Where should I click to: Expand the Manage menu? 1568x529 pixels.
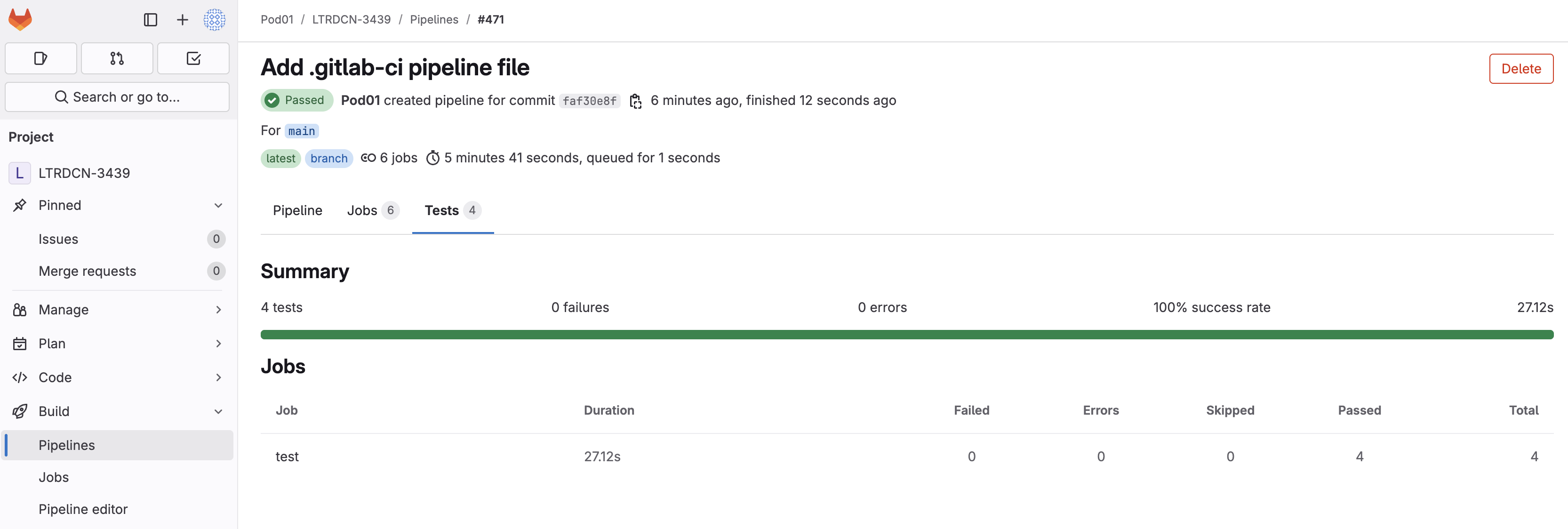218,310
